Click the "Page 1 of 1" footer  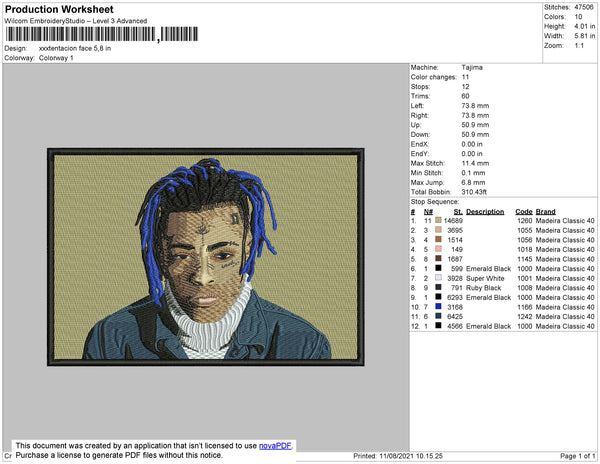pos(577,456)
